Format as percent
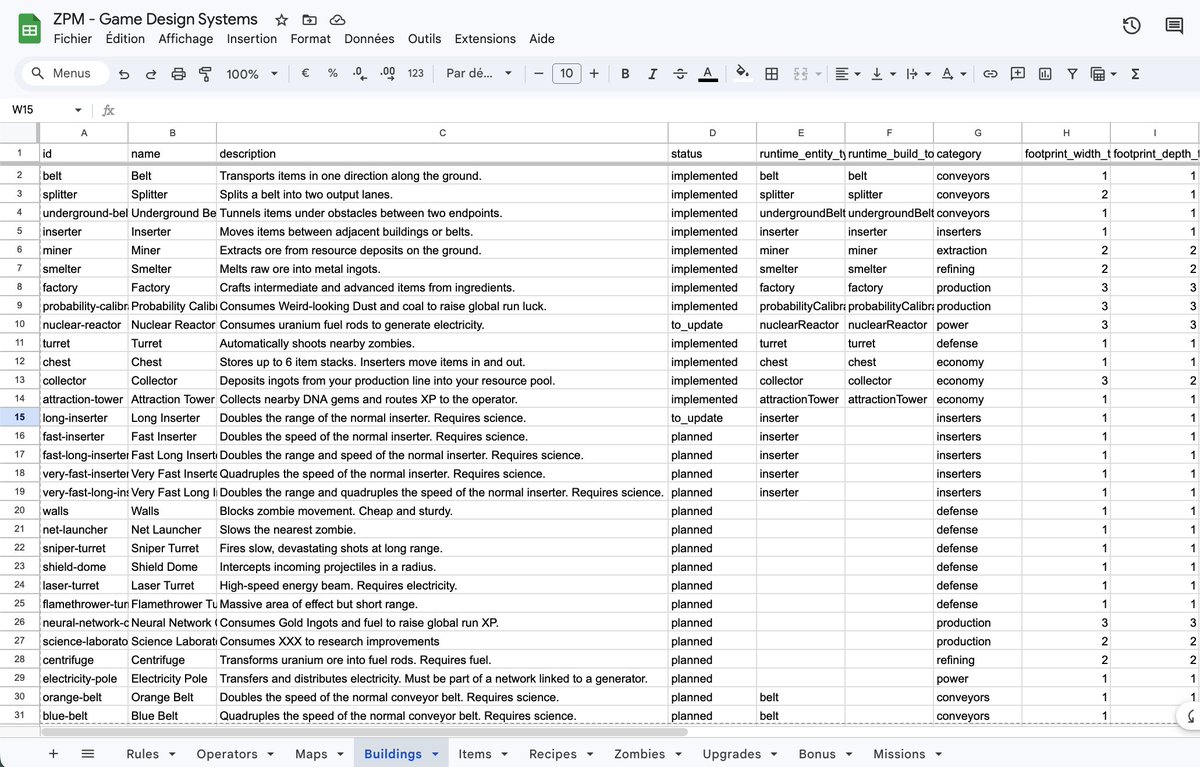Screen dimensions: 1200x767 333,73
